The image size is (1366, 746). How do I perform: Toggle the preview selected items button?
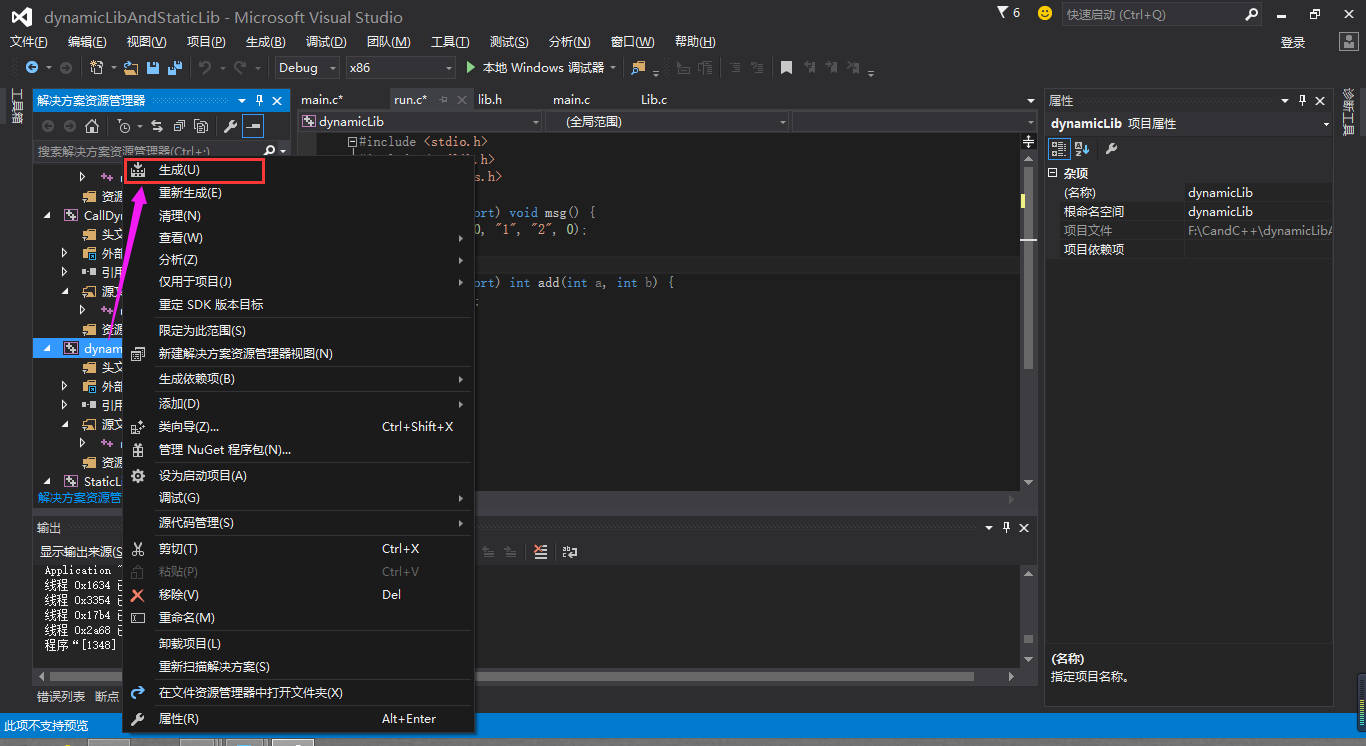pos(253,126)
